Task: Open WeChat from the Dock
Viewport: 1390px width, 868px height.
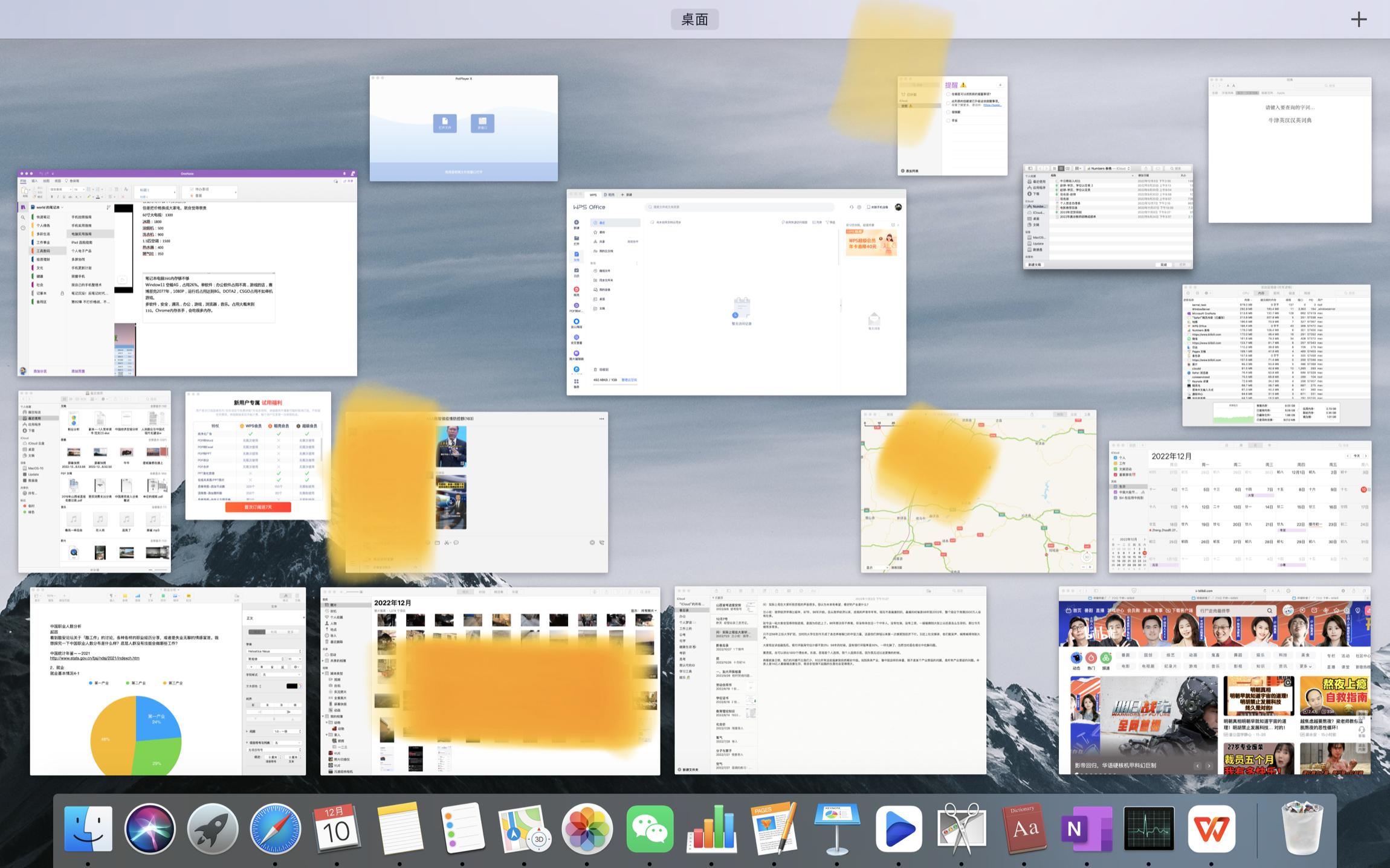Action: point(650,829)
